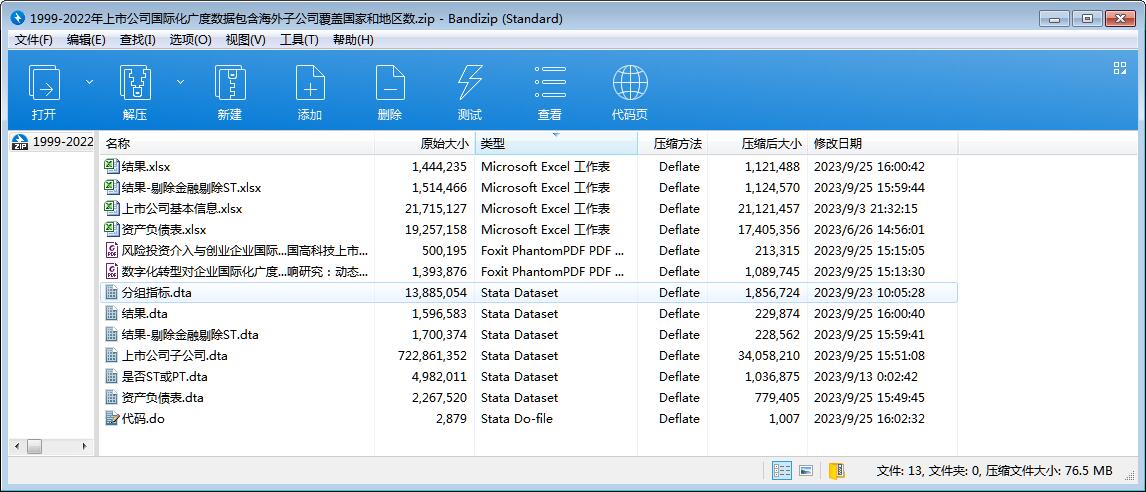Sort by 修改日期 column header
The width and height of the screenshot is (1146, 492).
pyautogui.click(x=882, y=144)
